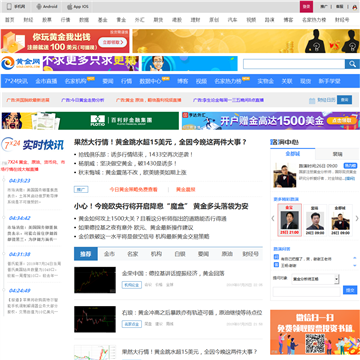Show next roadshow hosts with right arrow
Screen dimensions: 360x360
coord(357,219)
